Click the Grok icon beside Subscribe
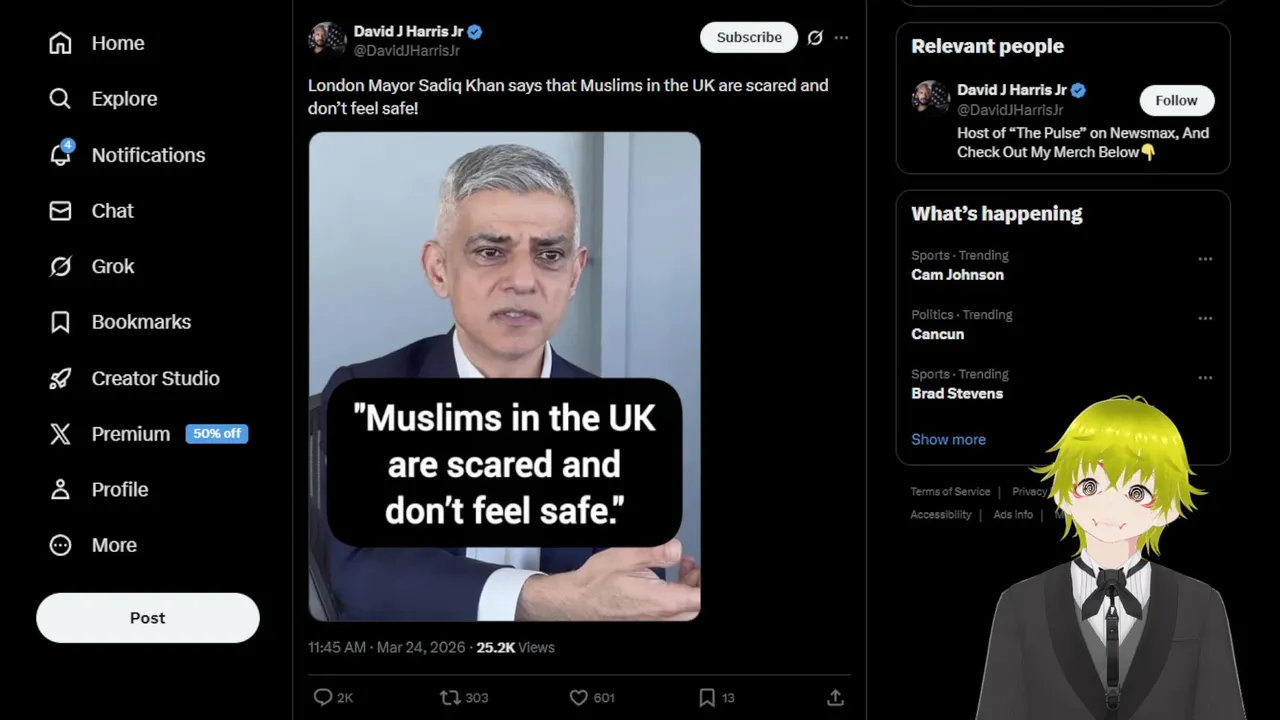The image size is (1280, 720). [x=815, y=38]
